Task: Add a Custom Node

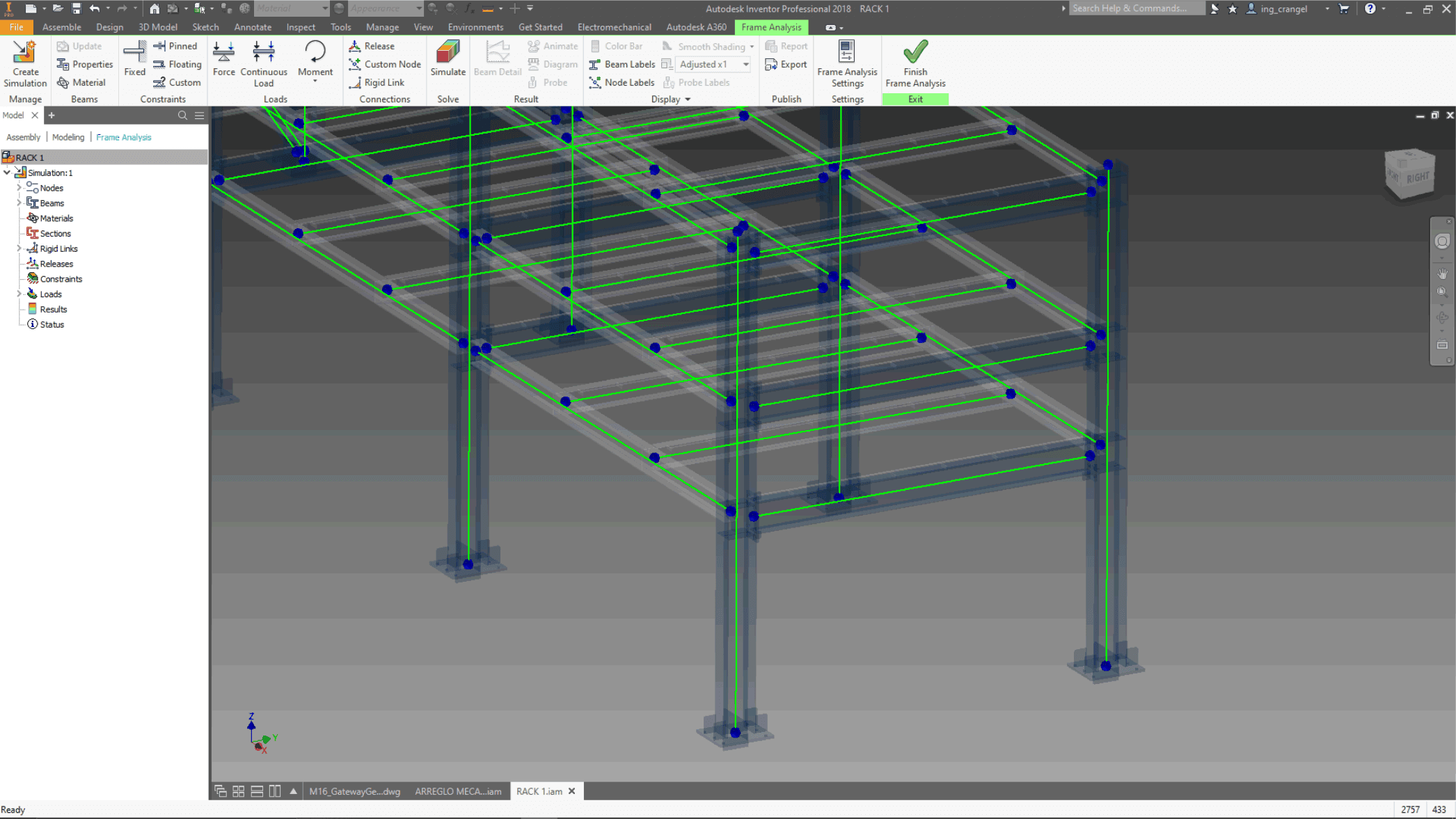Action: pyautogui.click(x=385, y=64)
